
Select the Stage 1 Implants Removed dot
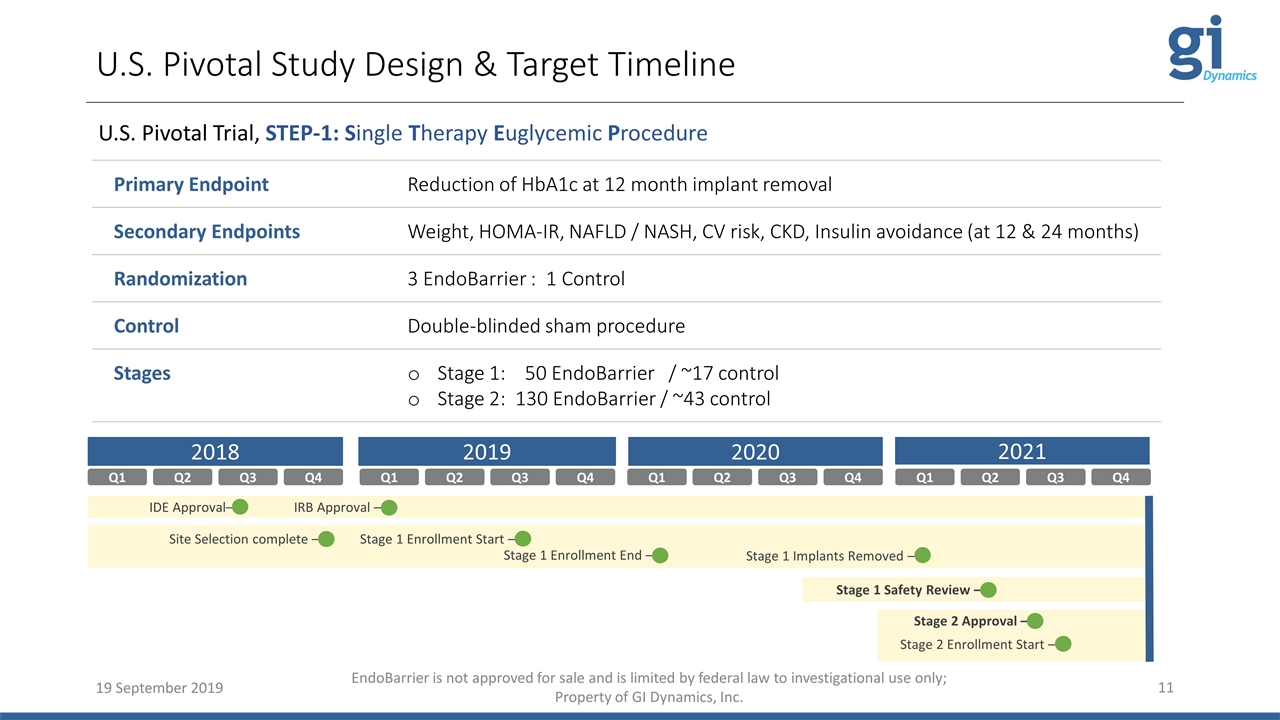click(x=922, y=556)
